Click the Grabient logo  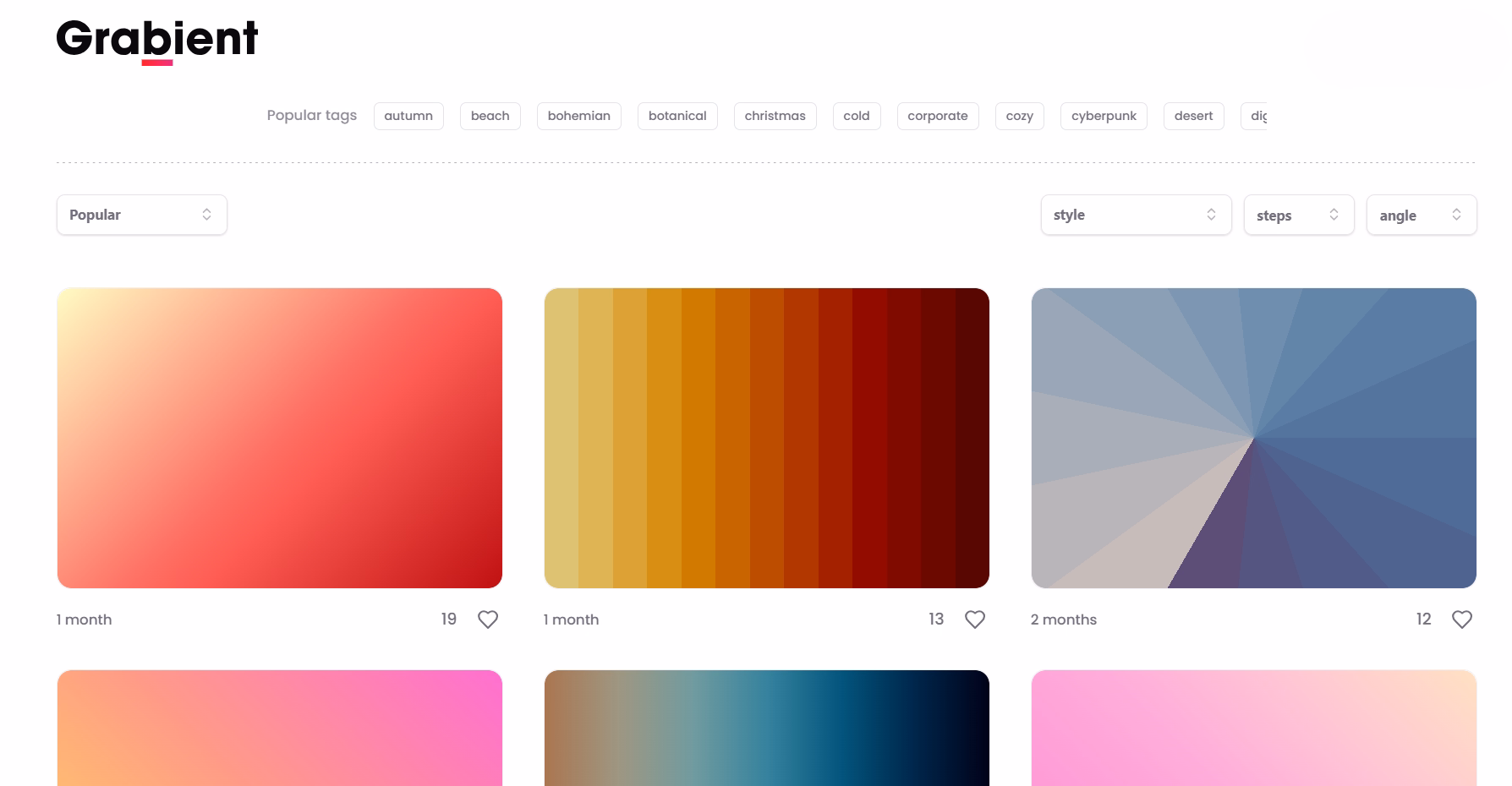(x=156, y=38)
